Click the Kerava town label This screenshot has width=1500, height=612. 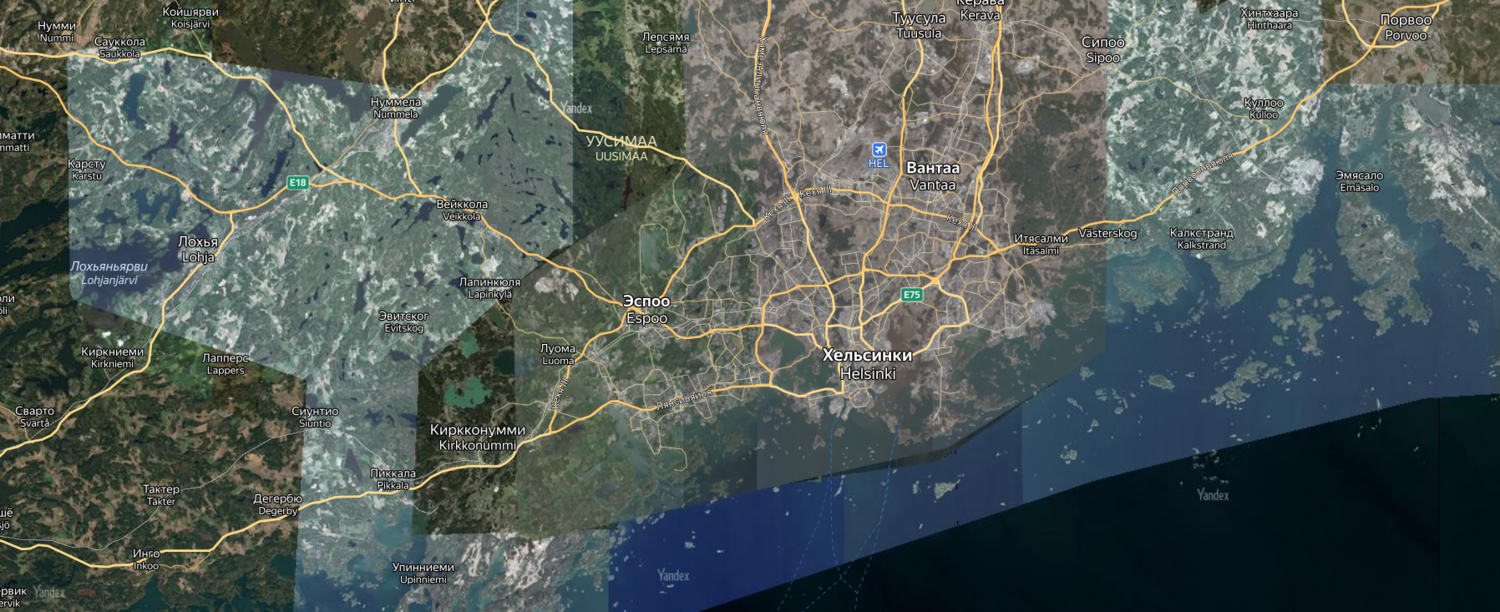(978, 8)
